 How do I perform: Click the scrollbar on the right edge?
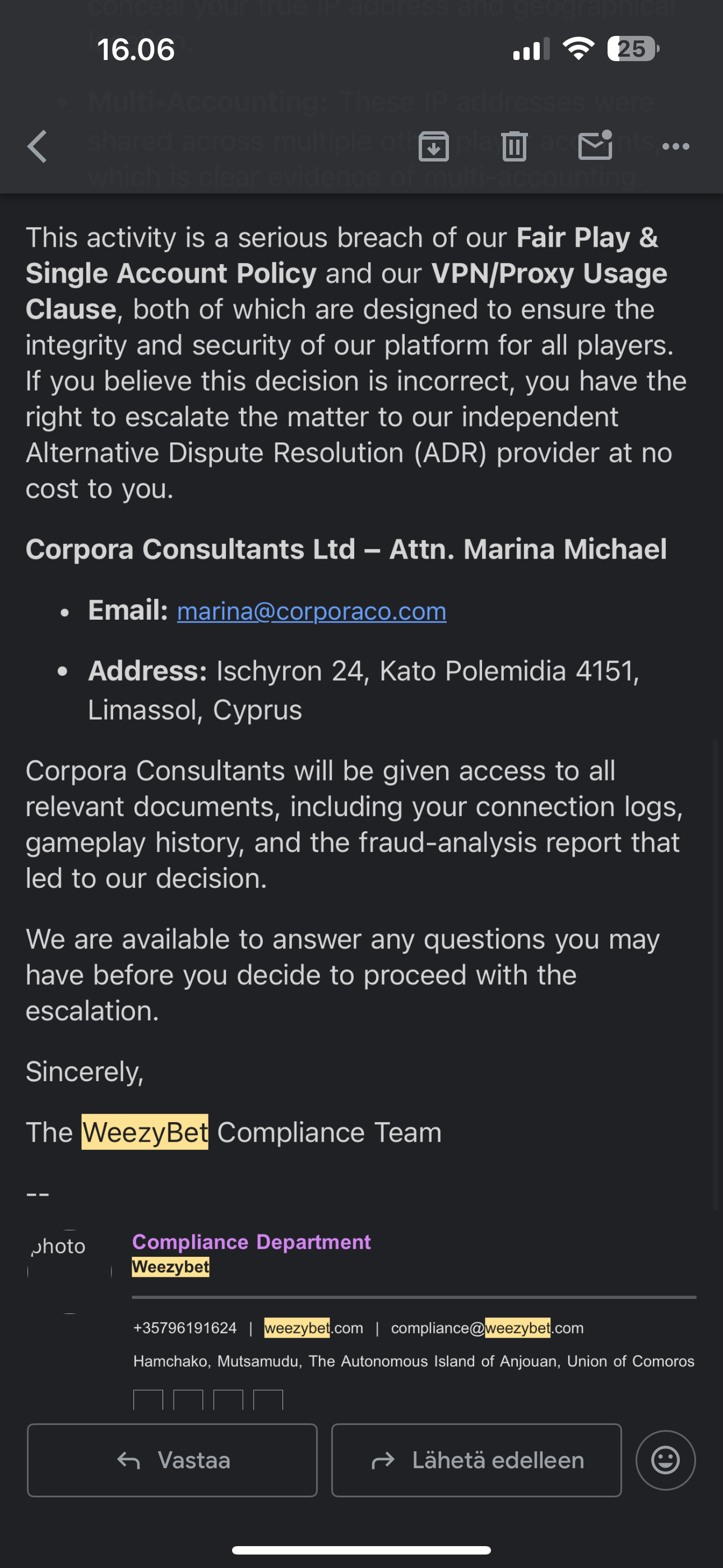tap(716, 974)
